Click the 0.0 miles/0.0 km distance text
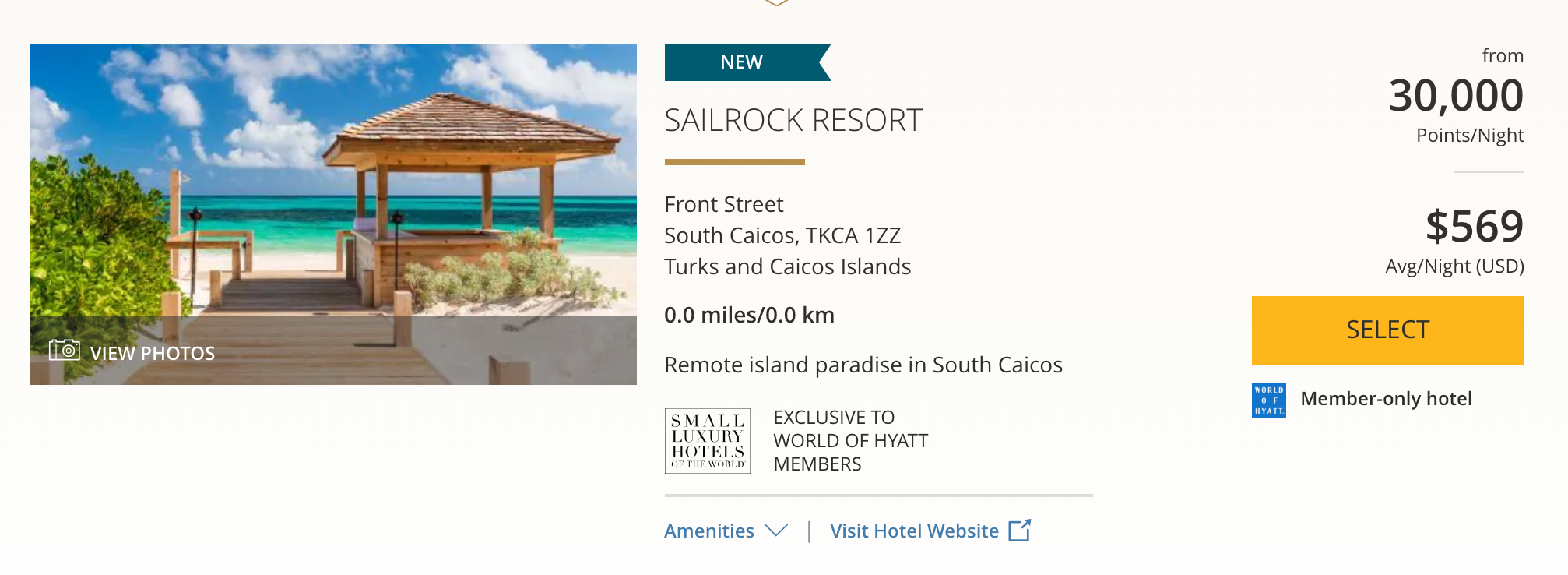This screenshot has height=575, width=1568. point(749,315)
